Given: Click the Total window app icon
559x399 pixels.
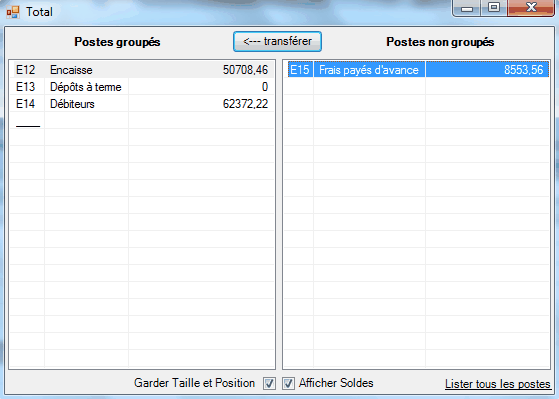Looking at the screenshot, I should pyautogui.click(x=13, y=12).
